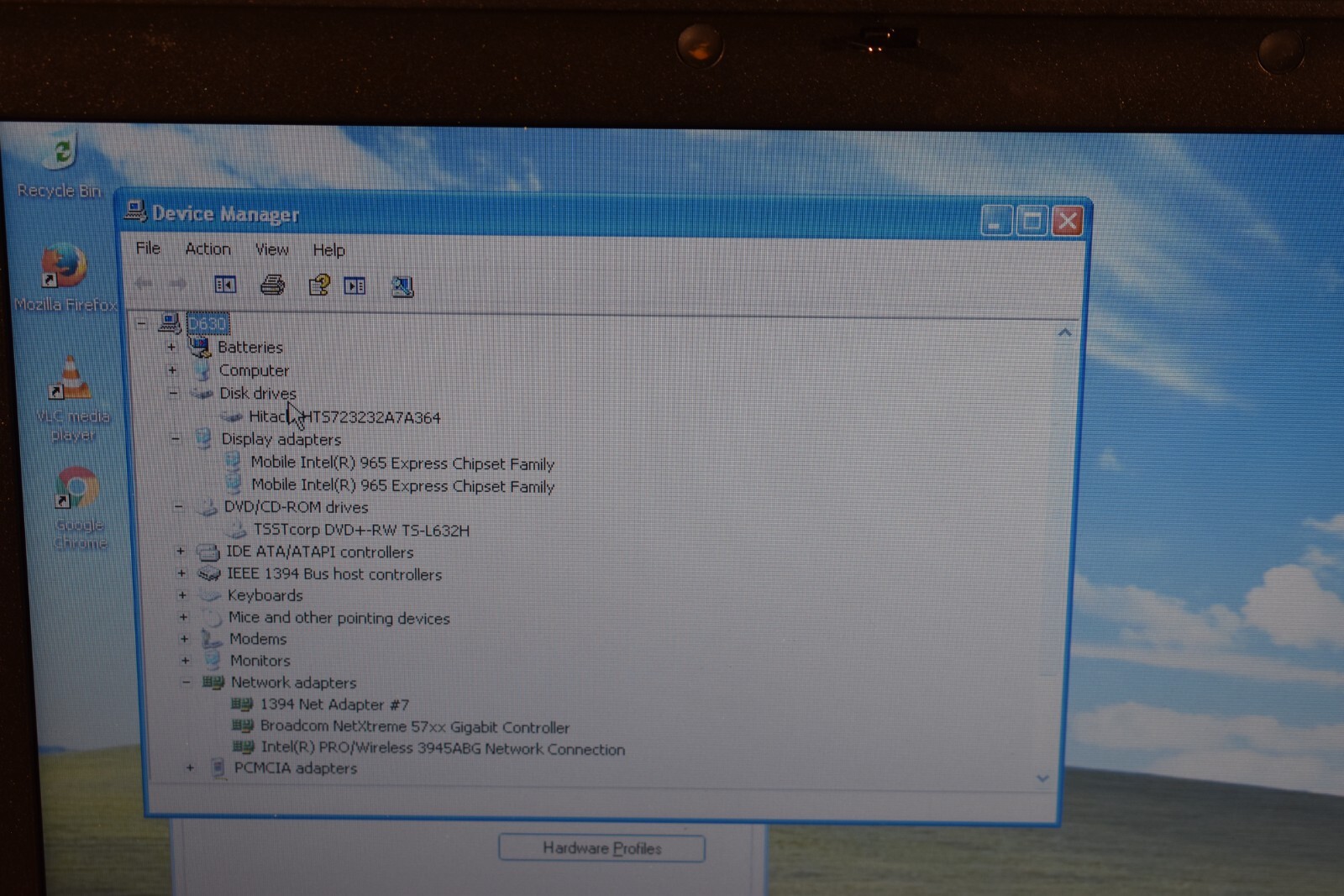The image size is (1344, 896).
Task: Click the TSSTcorp DVD drive device icon
Action: pos(237,530)
